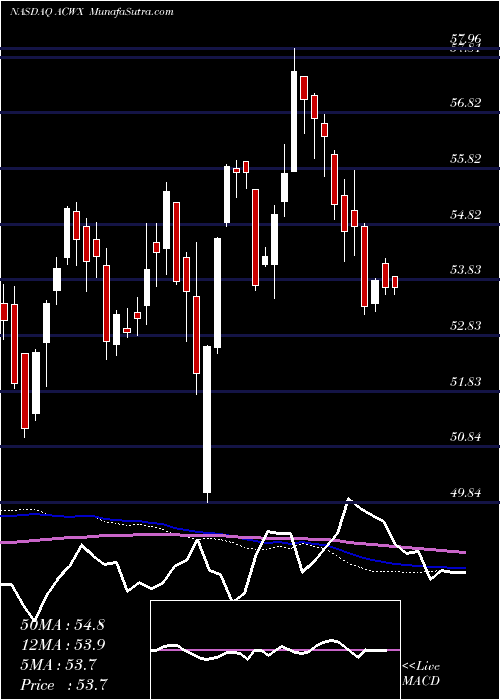
Task: Click the 55.82 price level label
Action: point(466,158)
